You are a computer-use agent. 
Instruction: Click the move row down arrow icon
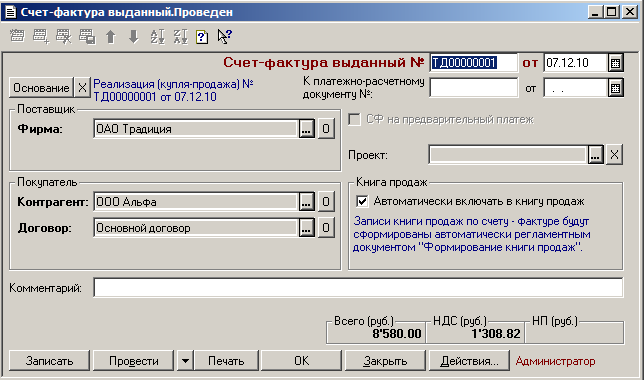[x=133, y=37]
